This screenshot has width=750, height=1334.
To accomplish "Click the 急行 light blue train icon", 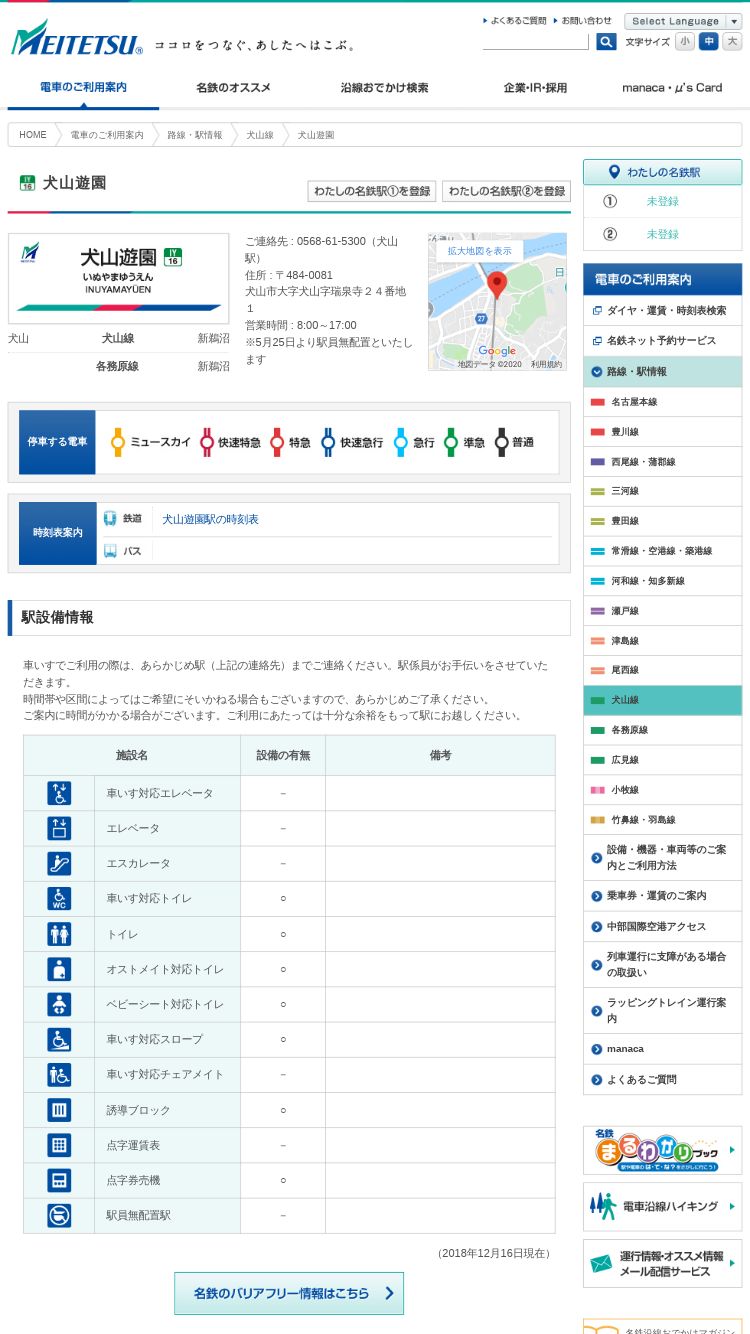I will click(401, 442).
